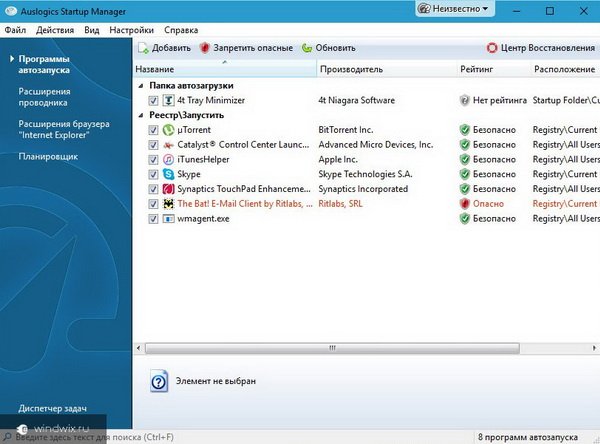Screen dimensions: 600x444
Task: Open the Действия menu
Action: pos(55,30)
